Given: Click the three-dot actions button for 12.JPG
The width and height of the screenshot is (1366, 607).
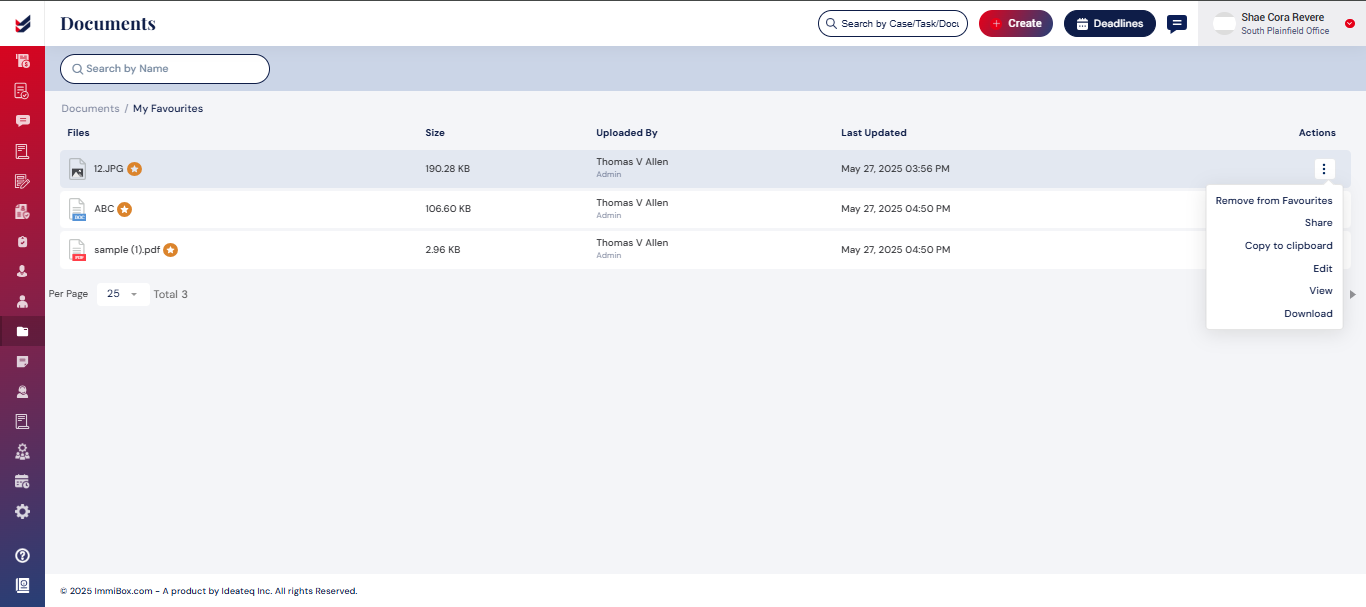Looking at the screenshot, I should point(1324,169).
